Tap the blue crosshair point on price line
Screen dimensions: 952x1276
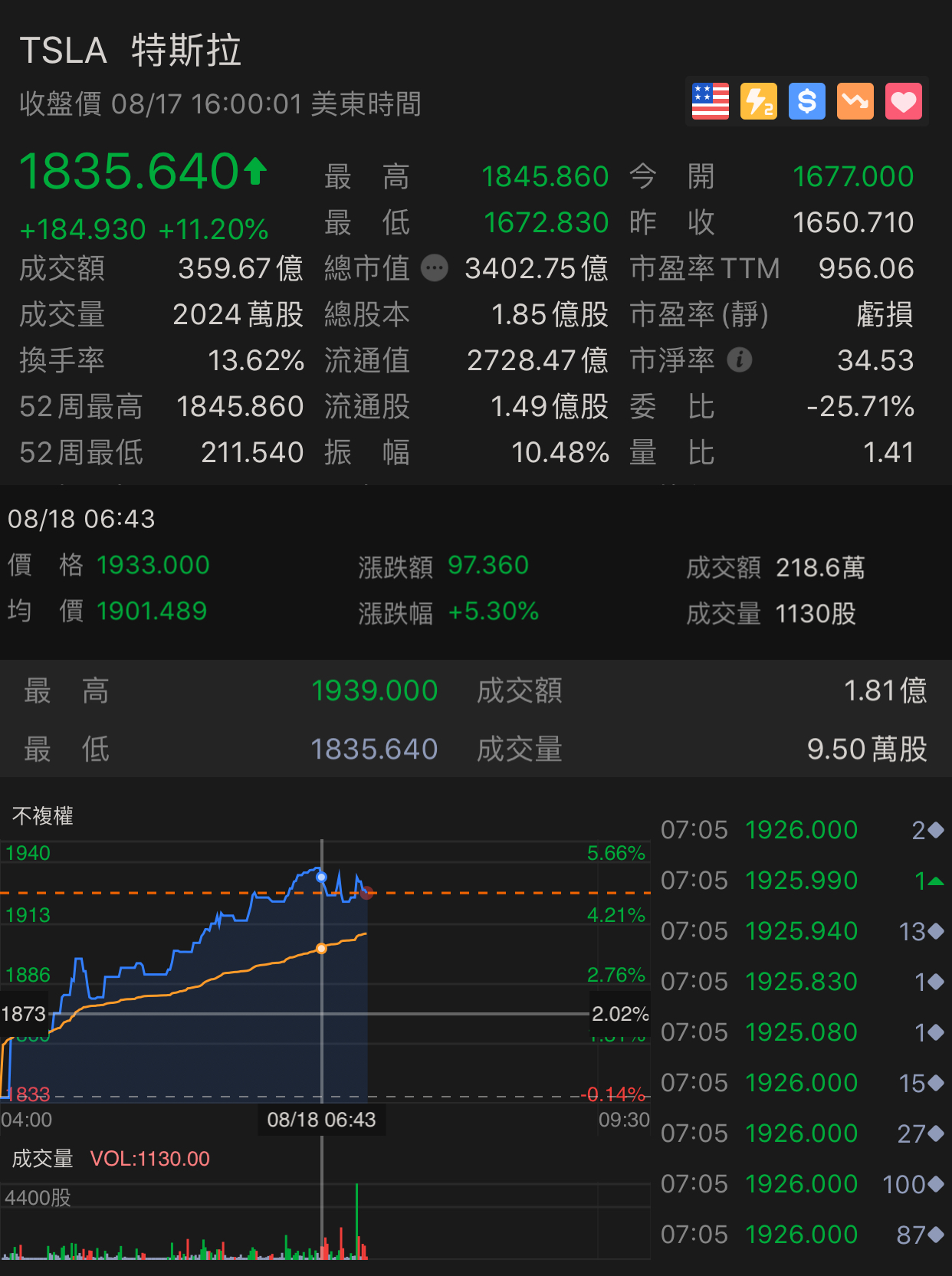point(321,877)
